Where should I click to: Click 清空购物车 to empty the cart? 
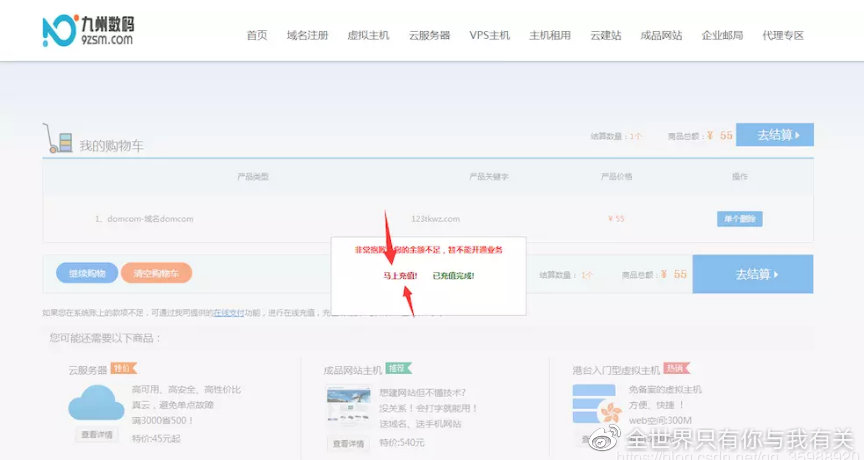point(156,273)
